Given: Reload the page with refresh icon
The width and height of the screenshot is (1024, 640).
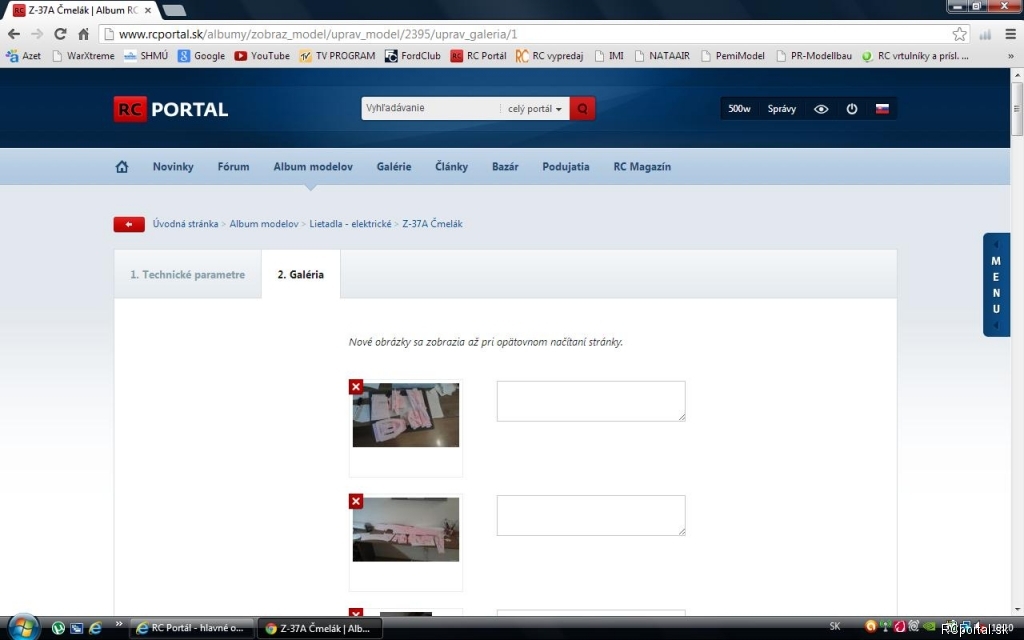Looking at the screenshot, I should point(60,34).
